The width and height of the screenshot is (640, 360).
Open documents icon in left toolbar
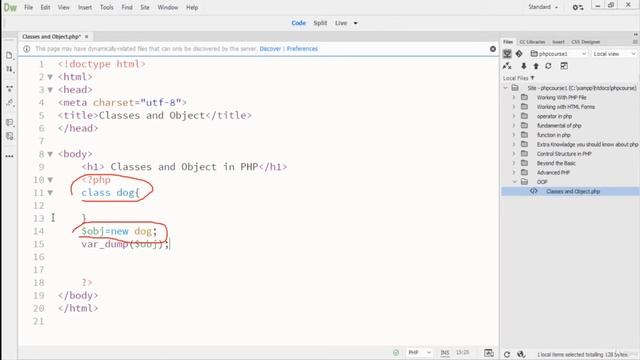9,55
